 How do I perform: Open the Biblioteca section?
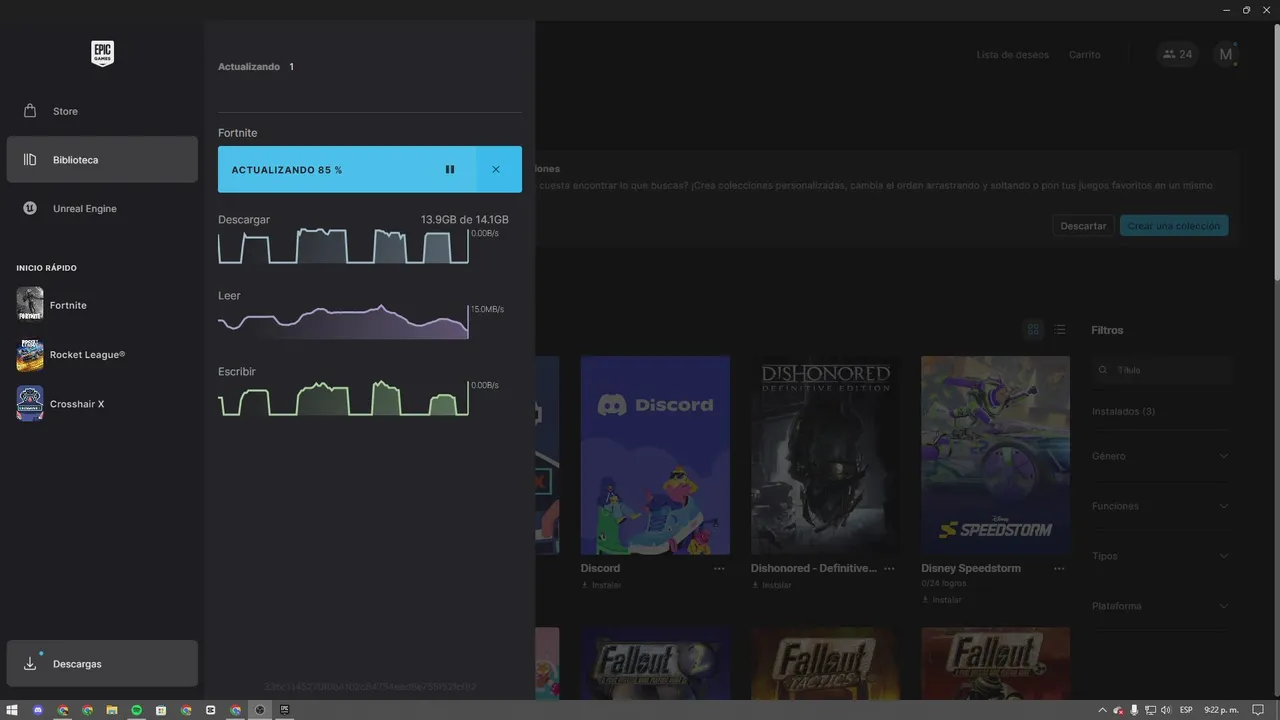click(102, 160)
